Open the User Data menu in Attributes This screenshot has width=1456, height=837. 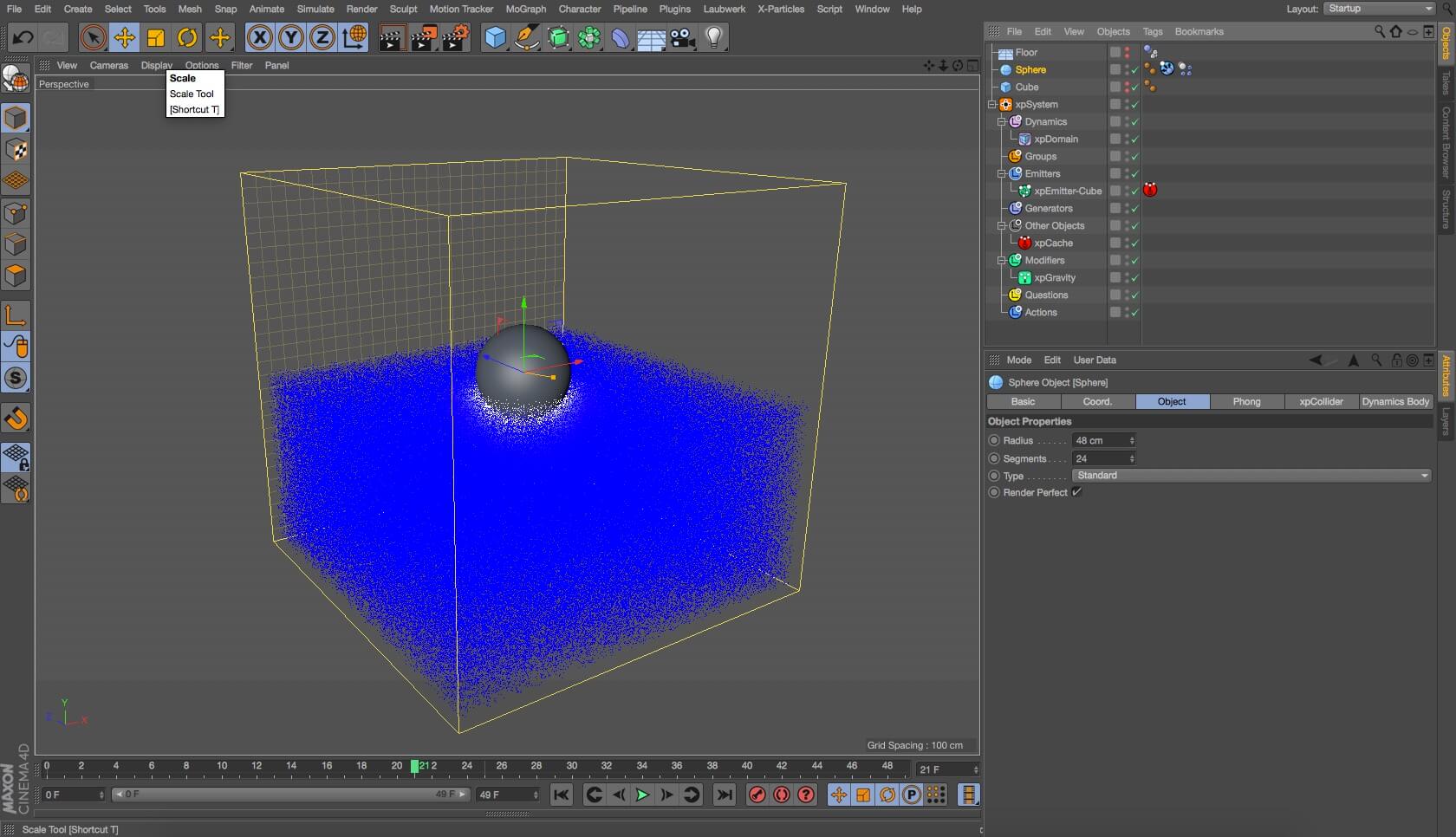coord(1094,360)
